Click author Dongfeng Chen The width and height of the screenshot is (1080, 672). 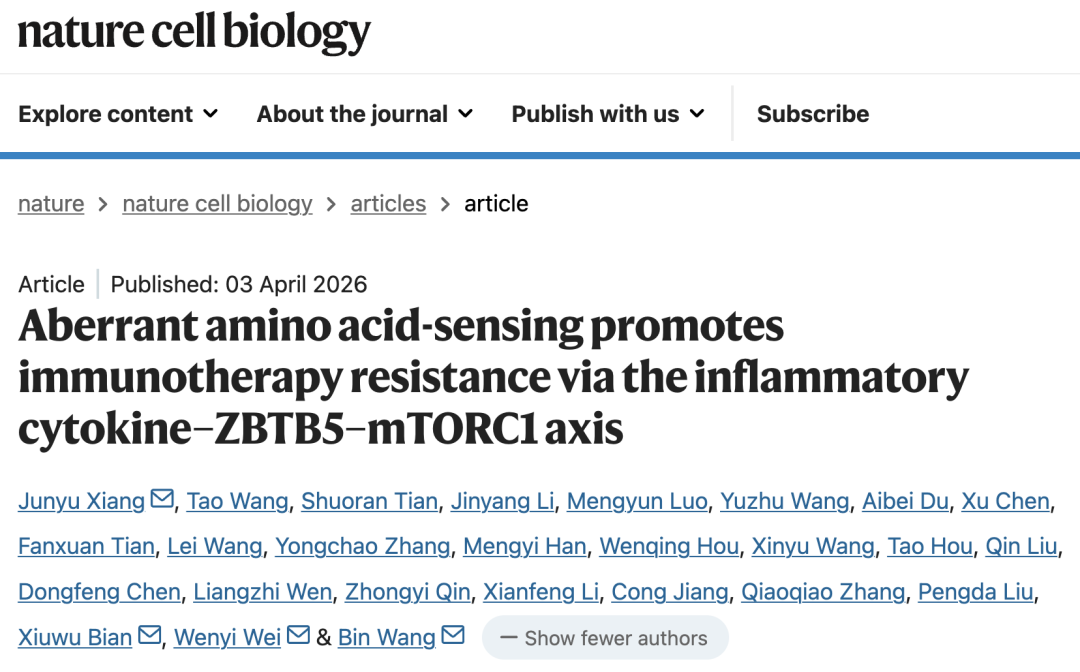click(99, 592)
